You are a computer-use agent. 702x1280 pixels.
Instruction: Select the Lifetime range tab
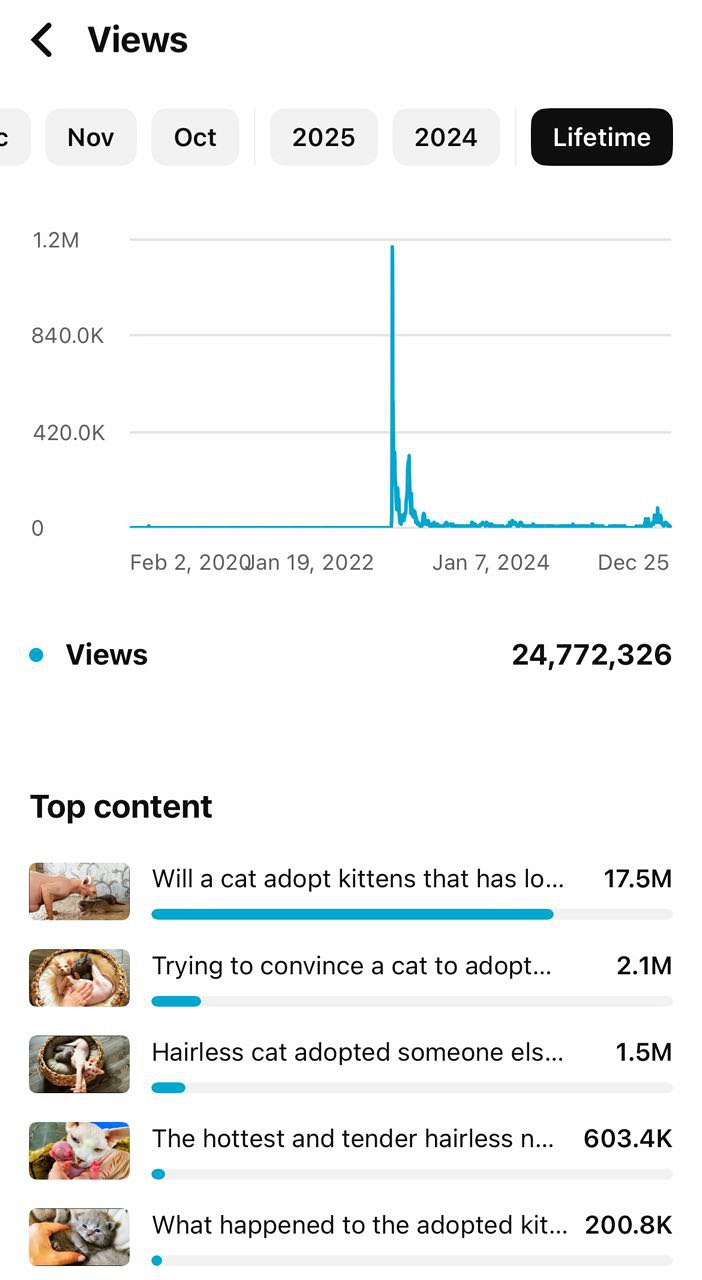(x=601, y=137)
